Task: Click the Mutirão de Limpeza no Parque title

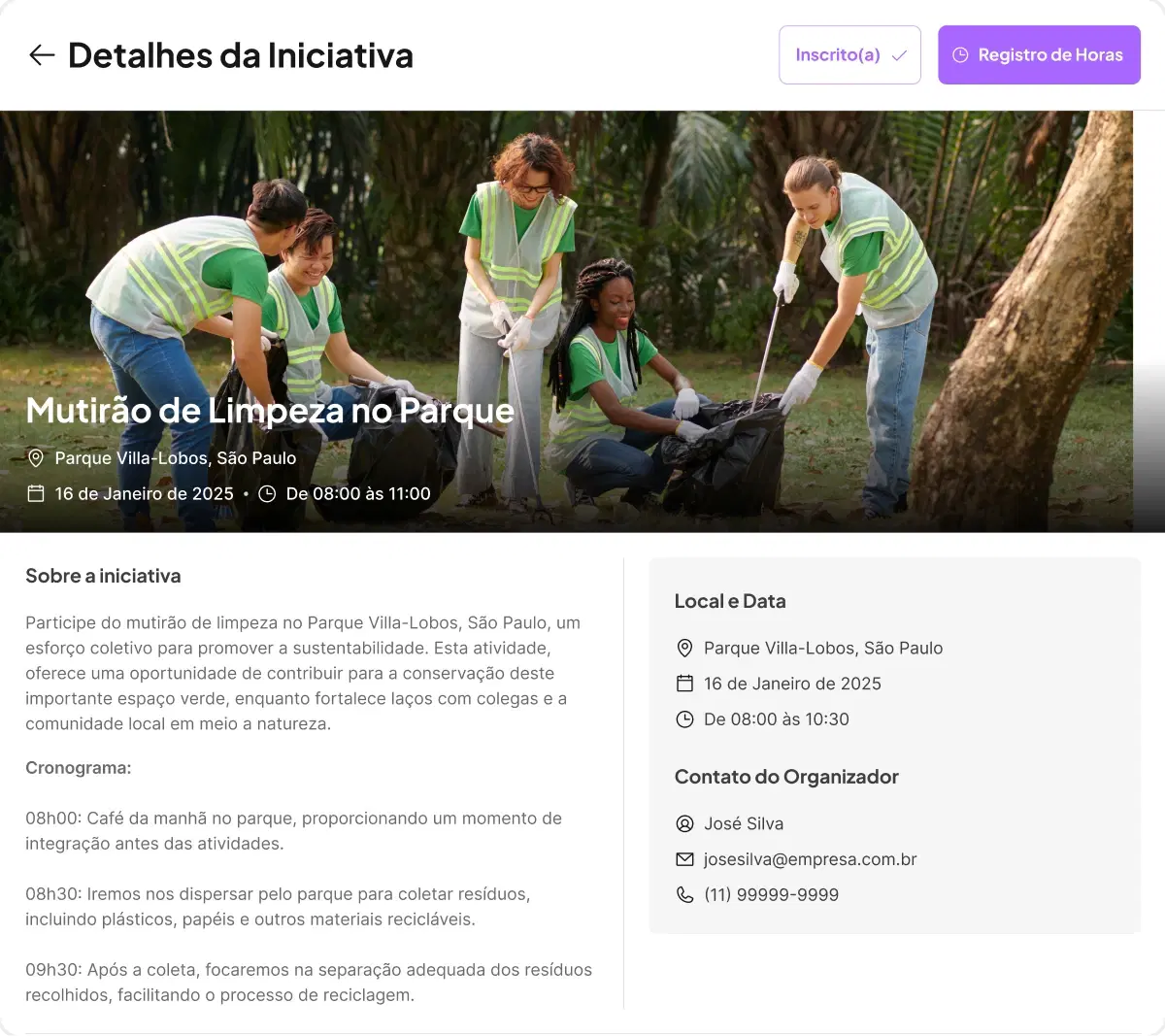Action: 270,410
